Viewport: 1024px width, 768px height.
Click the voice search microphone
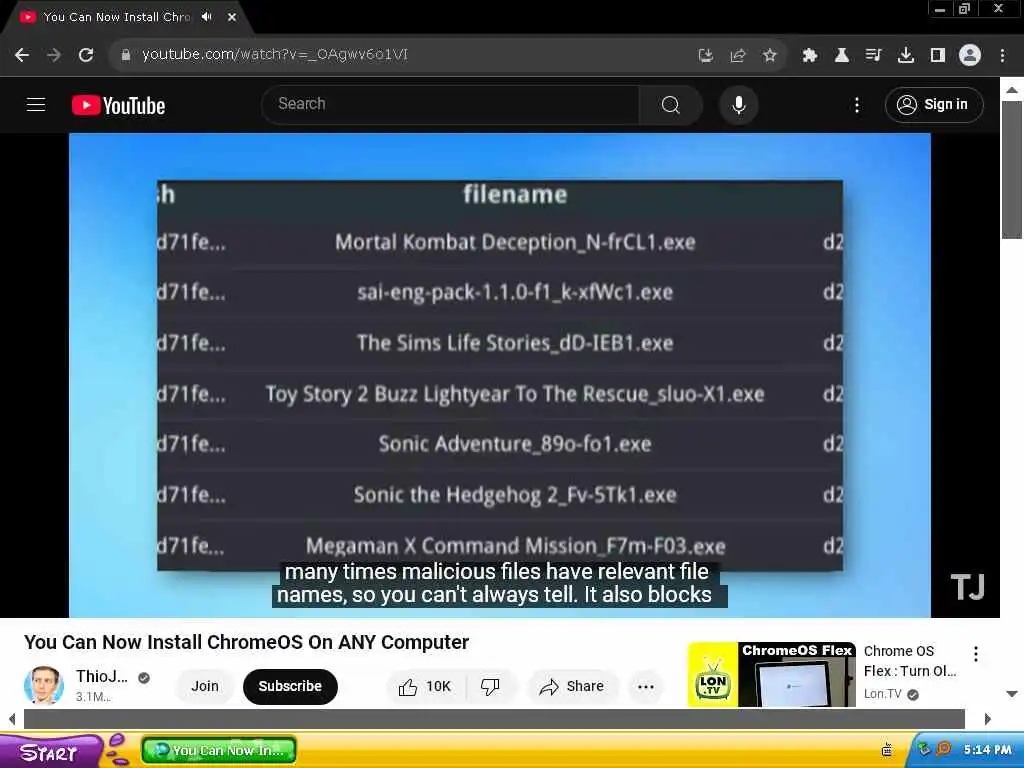point(739,104)
